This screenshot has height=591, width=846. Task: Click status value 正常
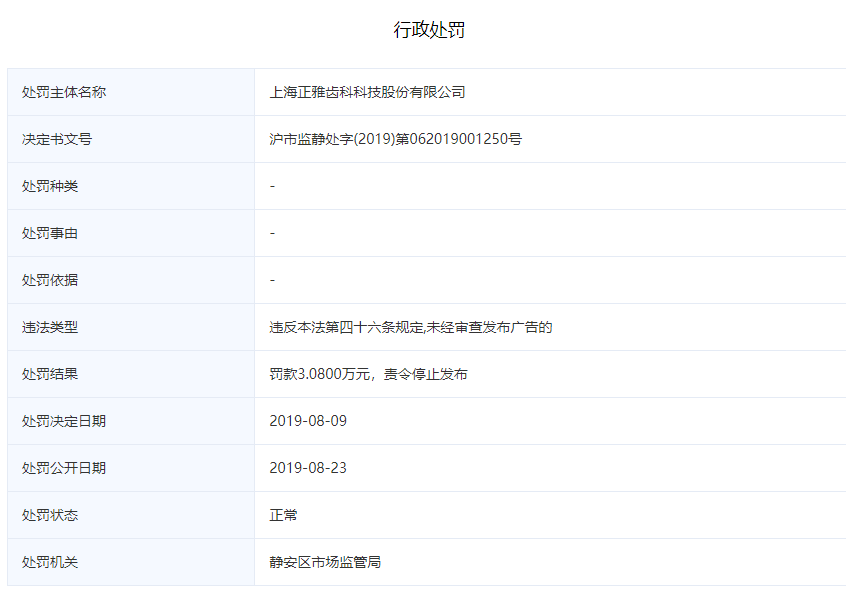click(283, 515)
